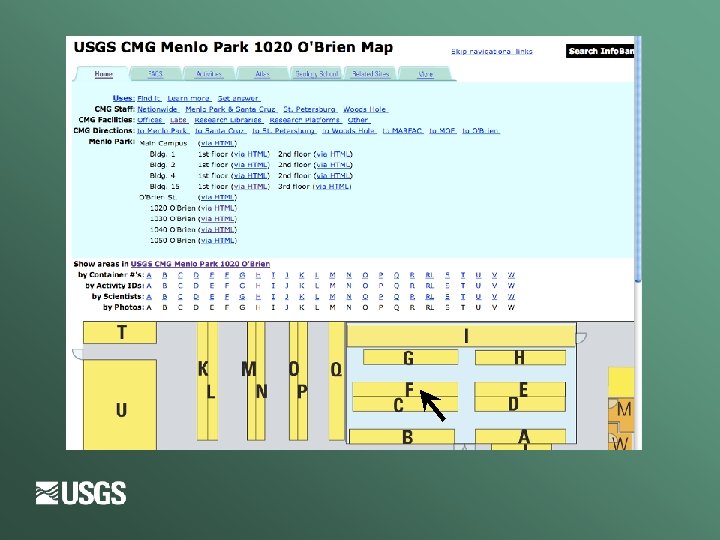
Task: Select container B on the floor map
Action: (x=402, y=436)
